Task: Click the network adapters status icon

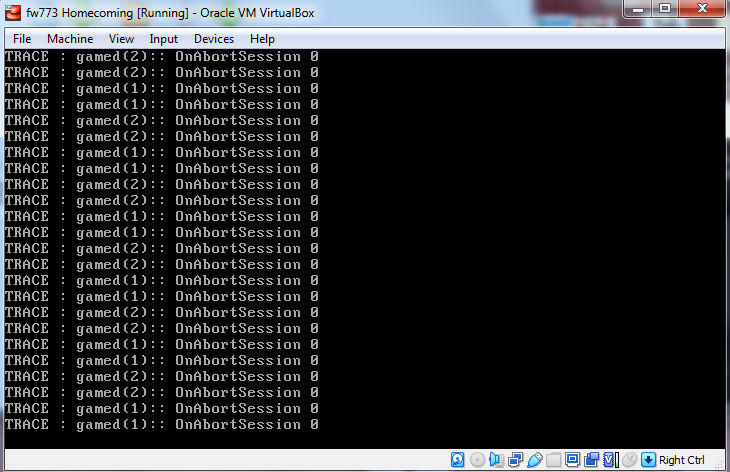Action: (x=515, y=460)
